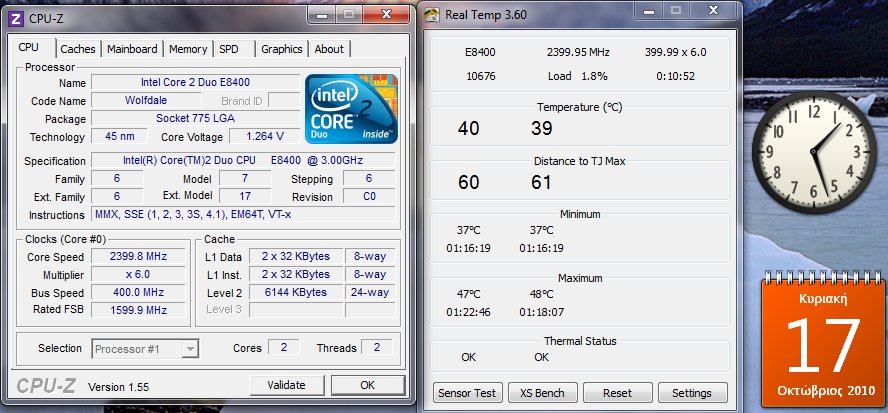Click the Core Speed value 2399.8 MHz
The width and height of the screenshot is (888, 413).
coord(138,256)
